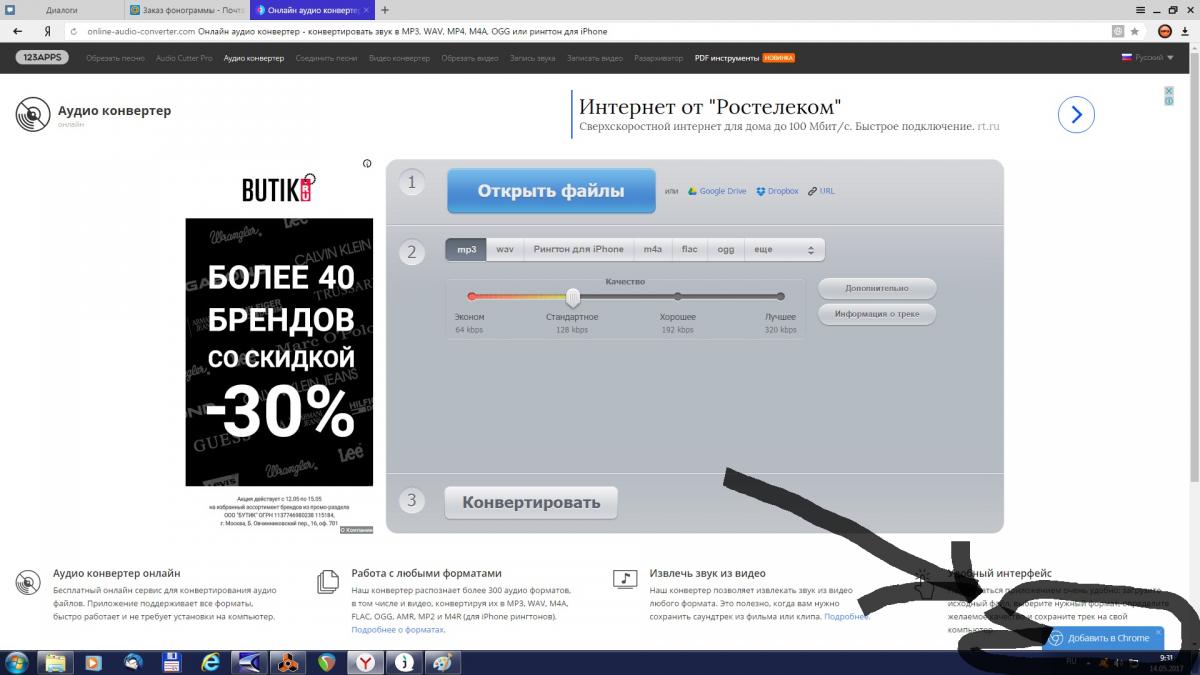The height and width of the screenshot is (675, 1200).
Task: Set quality to Эконом 64 kbps point
Action: click(x=471, y=297)
